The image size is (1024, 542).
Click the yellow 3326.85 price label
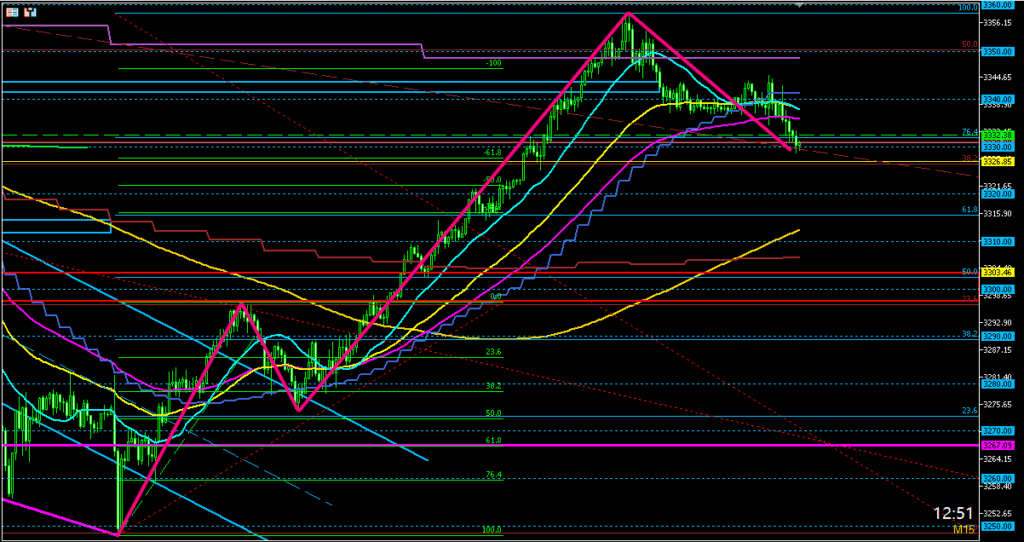(x=998, y=161)
